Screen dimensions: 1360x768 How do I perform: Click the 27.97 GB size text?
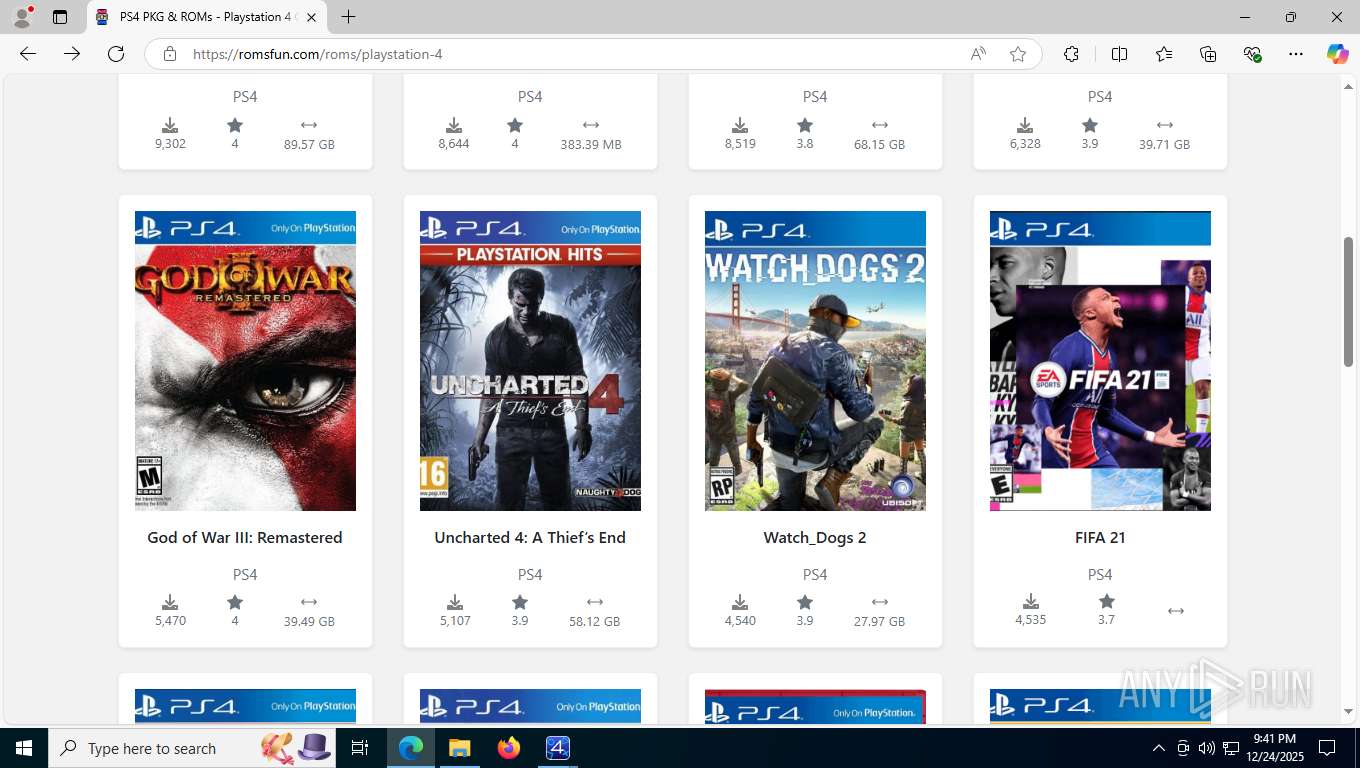pos(880,621)
